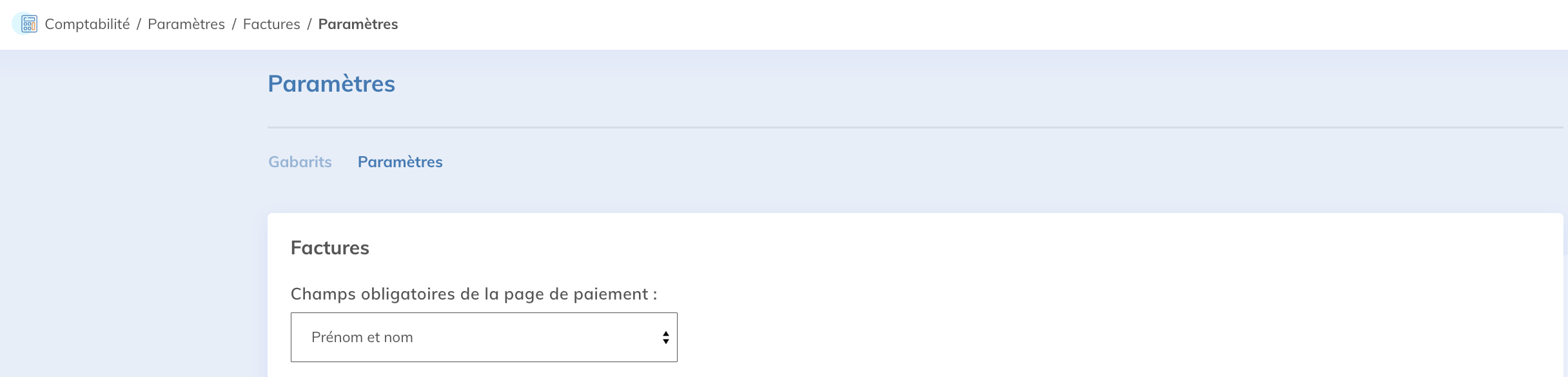The width and height of the screenshot is (1568, 377).
Task: Open the "Prénom et nom" dropdown
Action: pos(484,337)
